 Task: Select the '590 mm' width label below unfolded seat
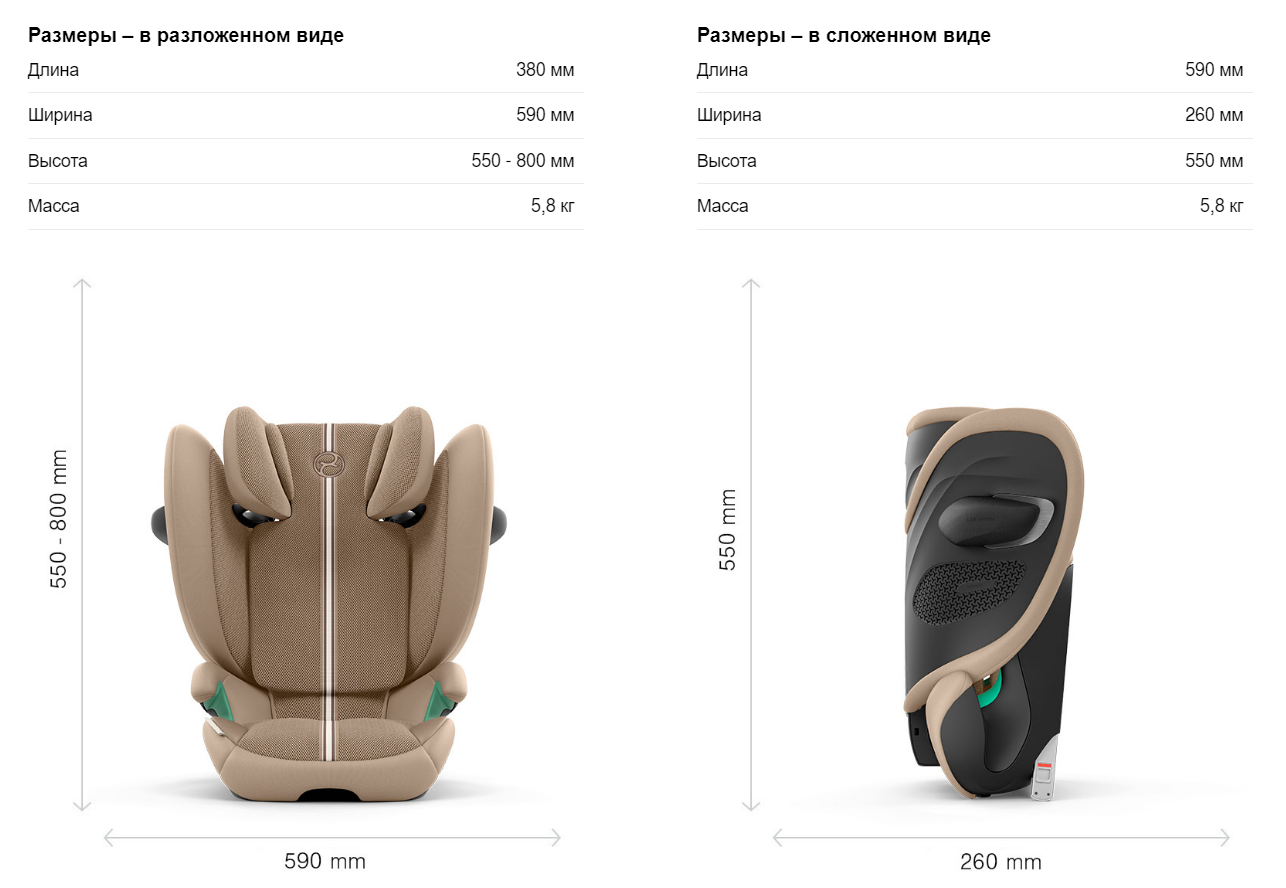click(x=325, y=862)
